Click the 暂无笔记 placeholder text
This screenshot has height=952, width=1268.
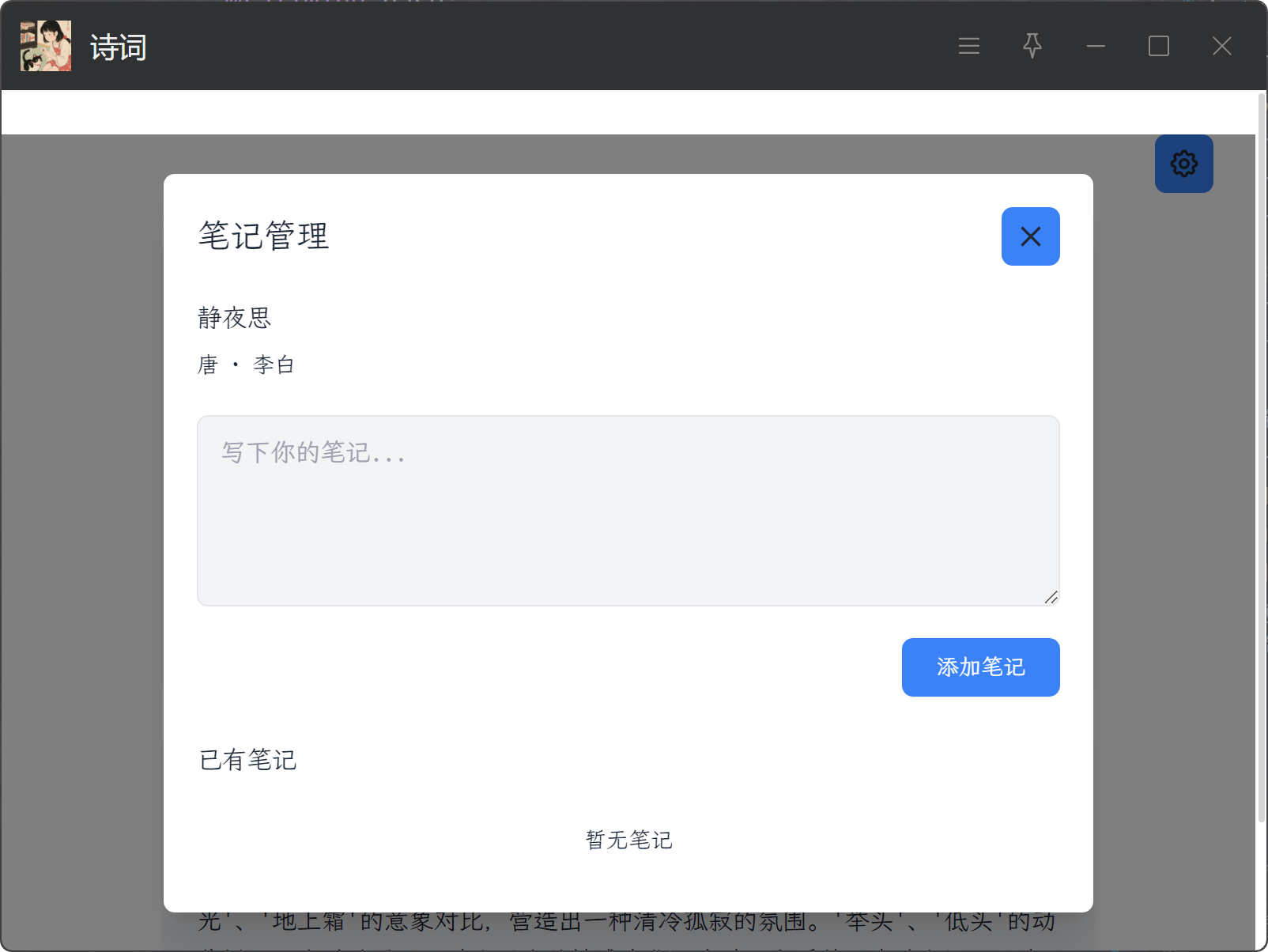pos(628,840)
